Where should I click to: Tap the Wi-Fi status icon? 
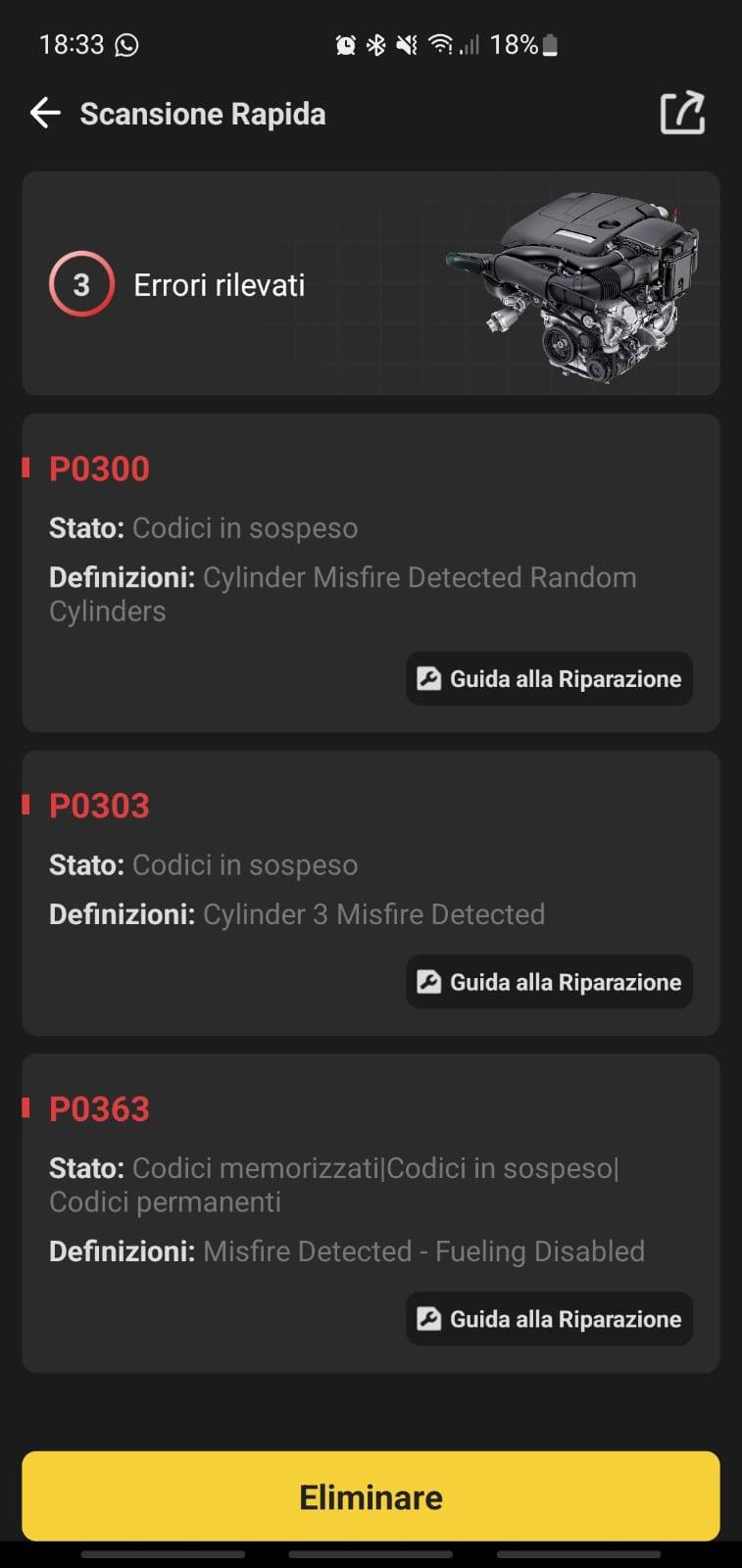pos(440,45)
